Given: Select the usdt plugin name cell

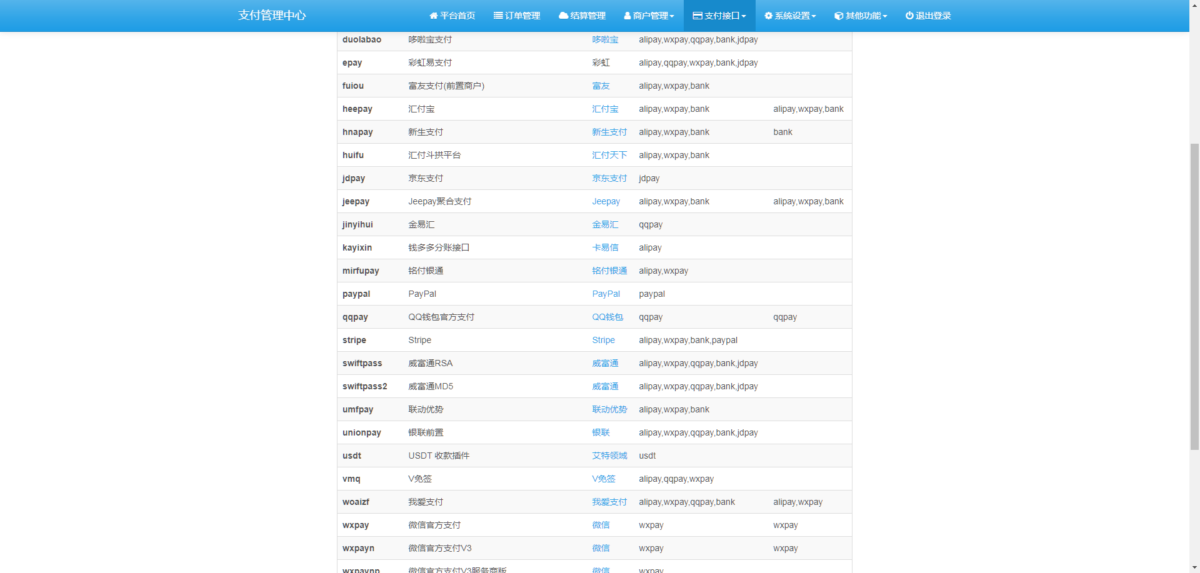Looking at the screenshot, I should 352,456.
